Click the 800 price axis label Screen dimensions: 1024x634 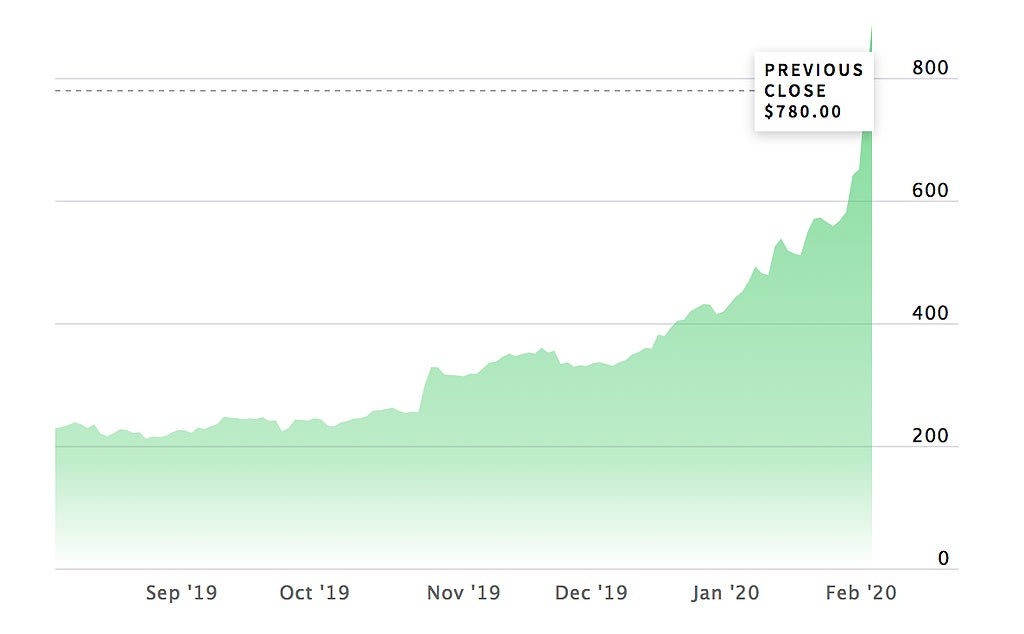(929, 68)
